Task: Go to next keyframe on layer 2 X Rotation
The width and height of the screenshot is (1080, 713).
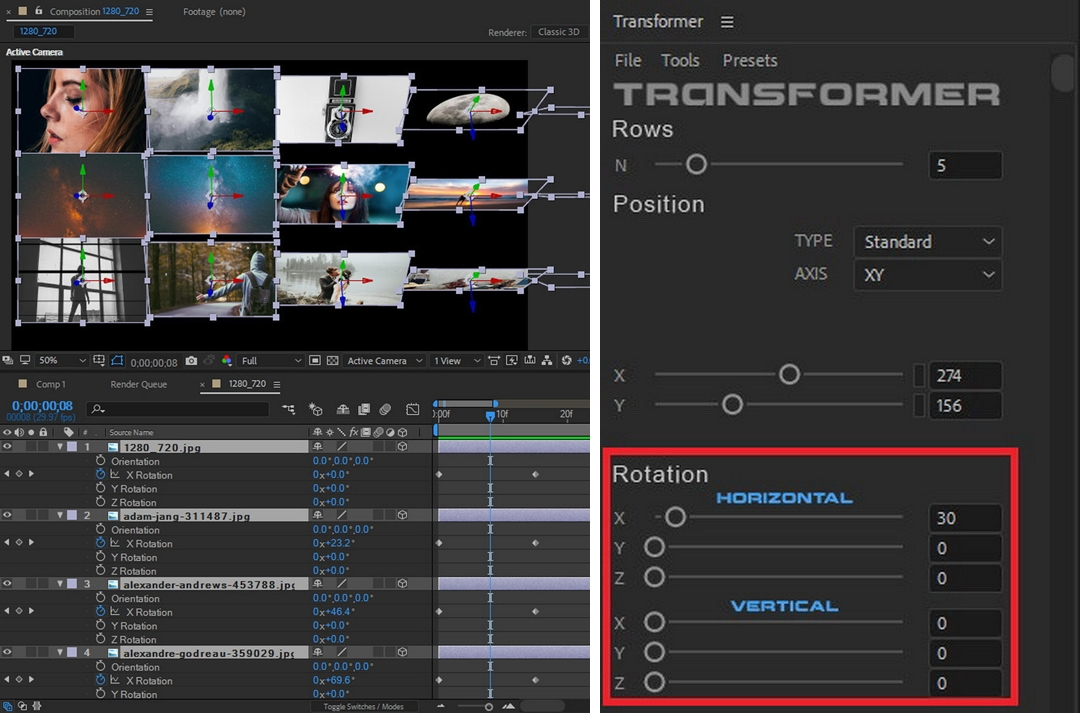Action: pyautogui.click(x=31, y=543)
